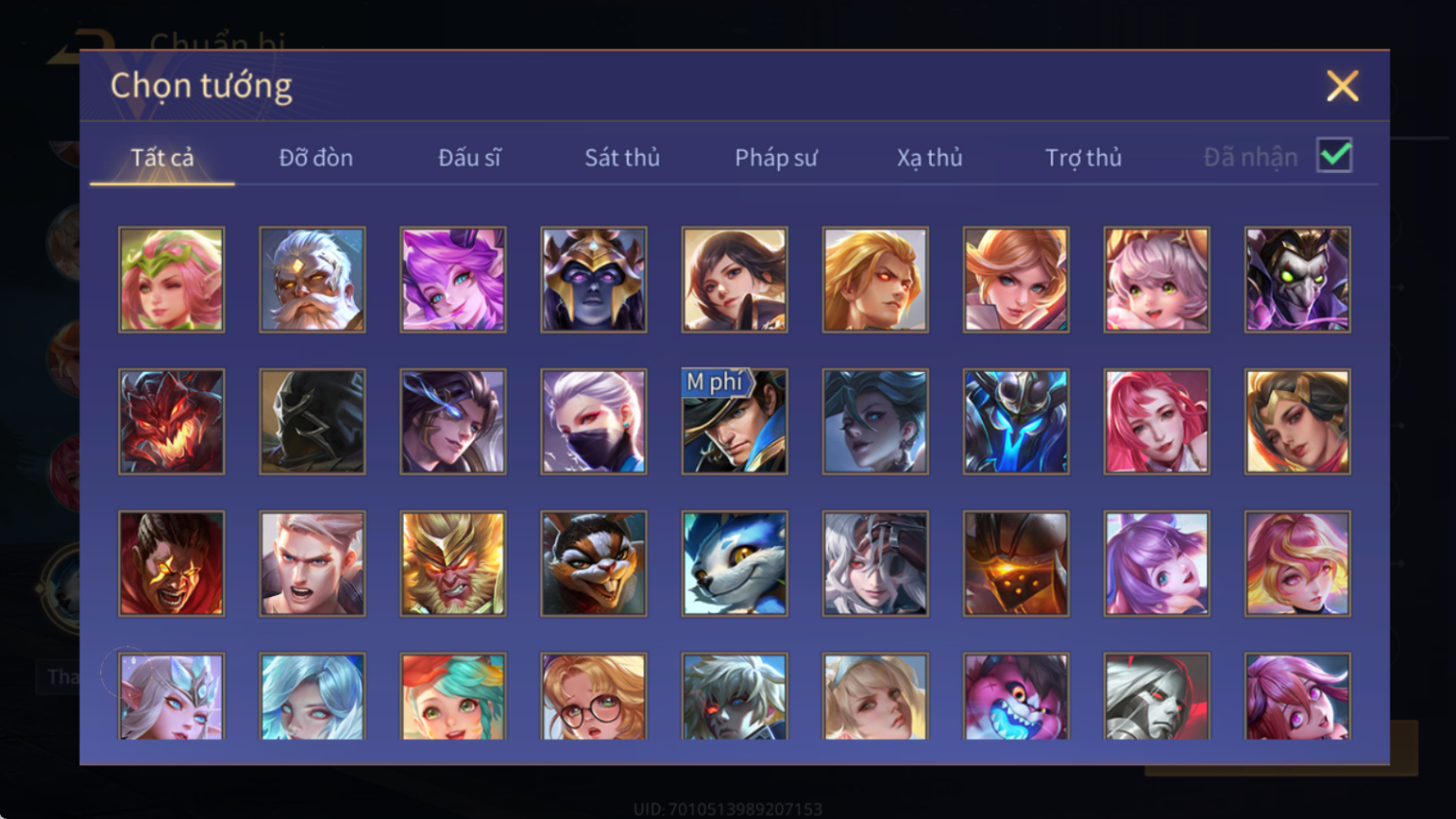Go to the "Trợ thủ" tab
1456x819 pixels.
point(1084,158)
